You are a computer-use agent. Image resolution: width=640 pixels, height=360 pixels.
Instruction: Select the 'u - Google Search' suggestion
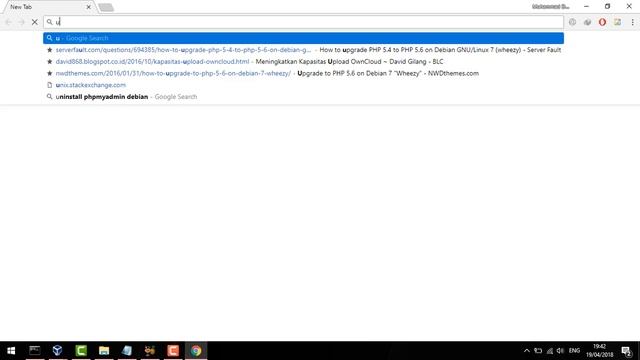303,38
